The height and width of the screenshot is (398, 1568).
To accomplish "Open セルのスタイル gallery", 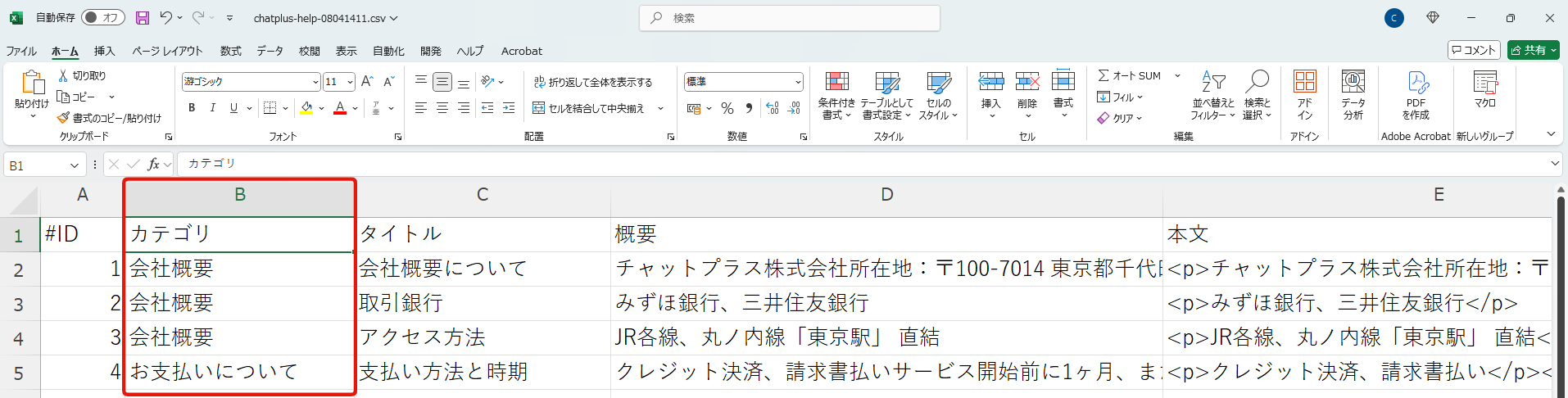I will [939, 96].
